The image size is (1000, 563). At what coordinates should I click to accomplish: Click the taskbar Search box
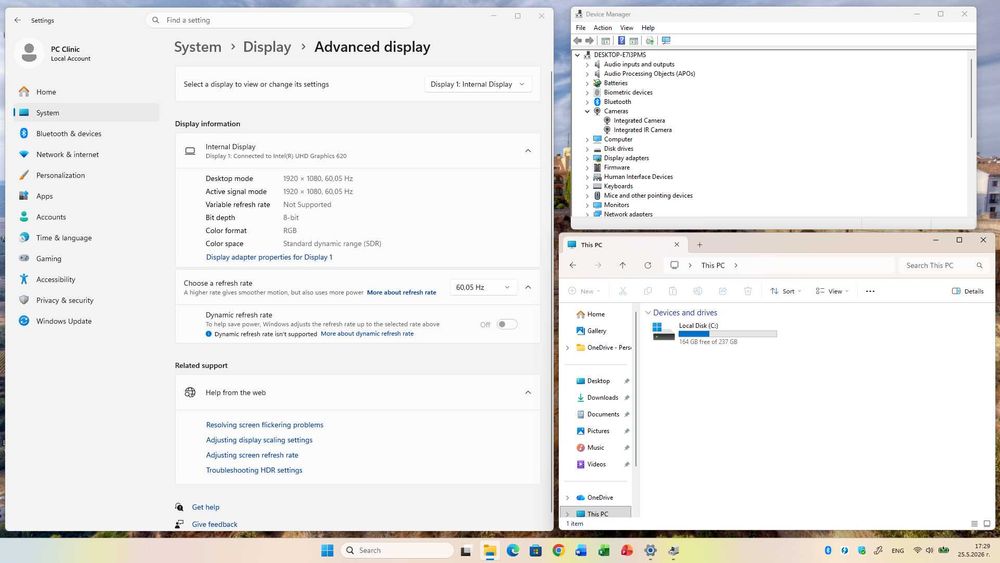pos(397,550)
